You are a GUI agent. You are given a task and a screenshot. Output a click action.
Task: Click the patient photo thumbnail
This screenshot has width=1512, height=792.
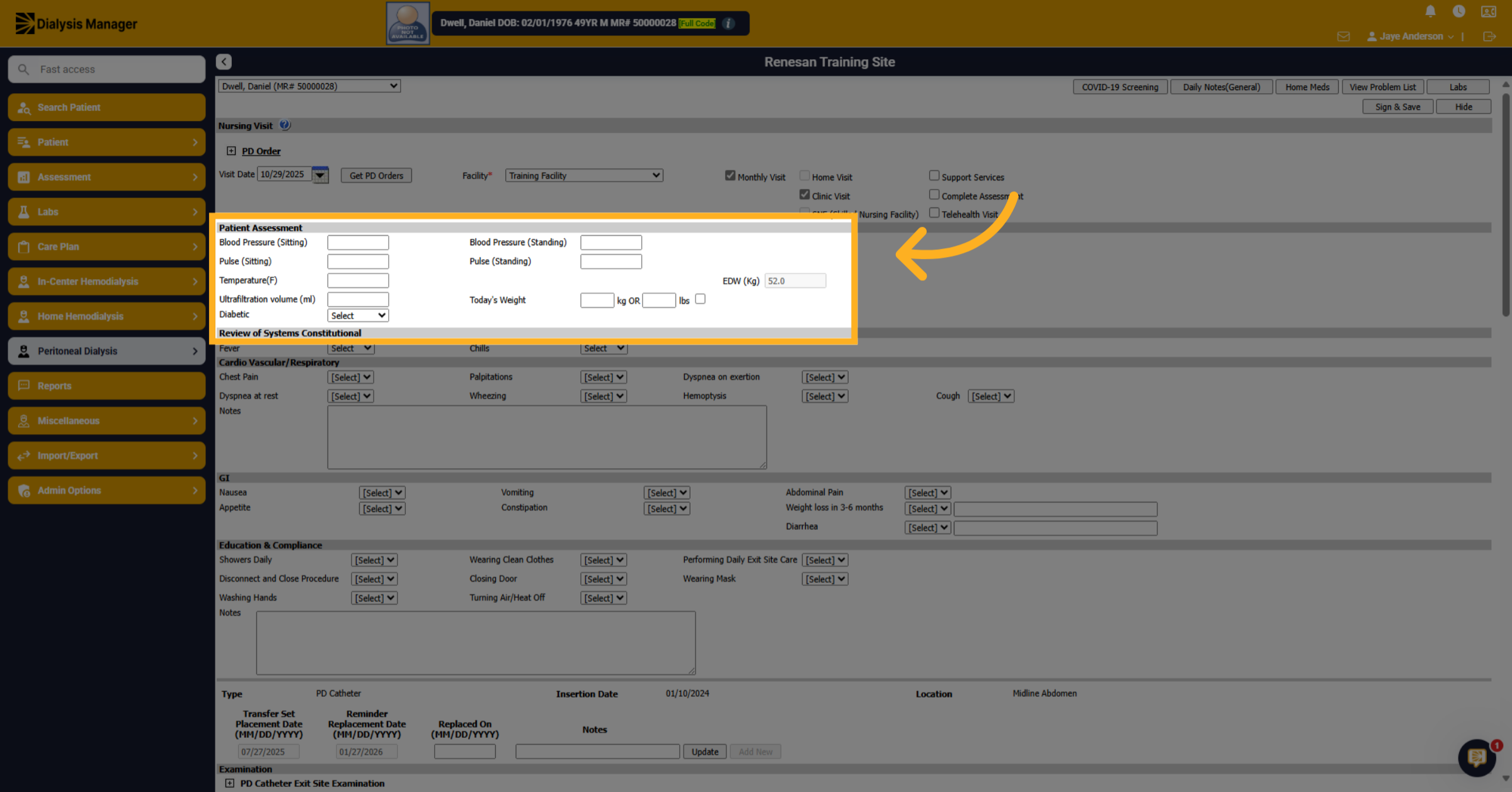(408, 23)
